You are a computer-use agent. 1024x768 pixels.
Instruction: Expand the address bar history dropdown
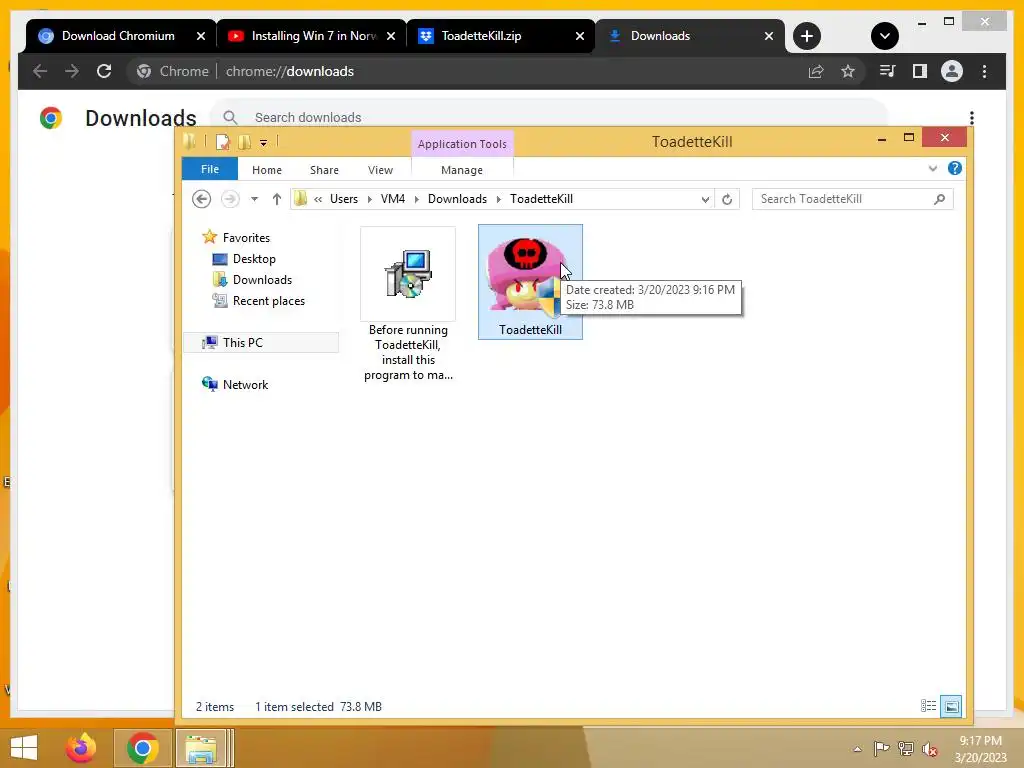pos(705,199)
